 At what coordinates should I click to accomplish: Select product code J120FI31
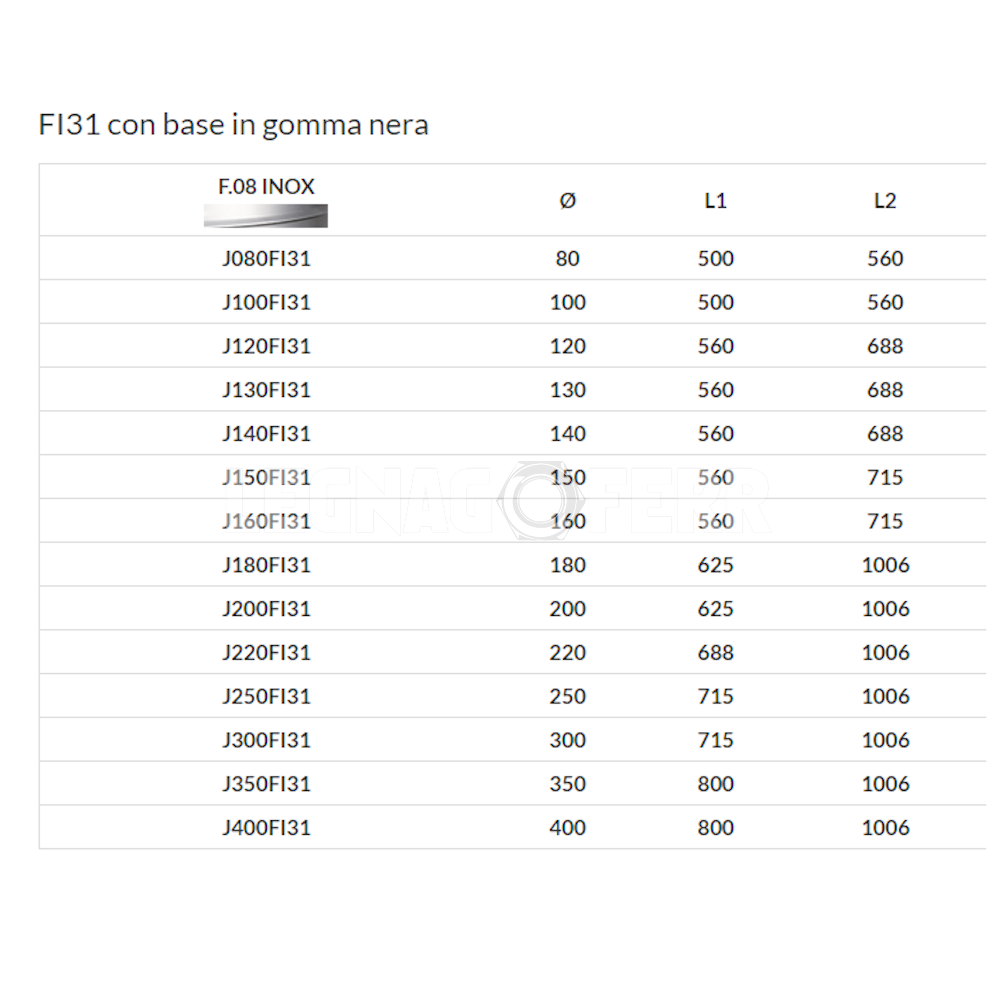[x=266, y=347]
